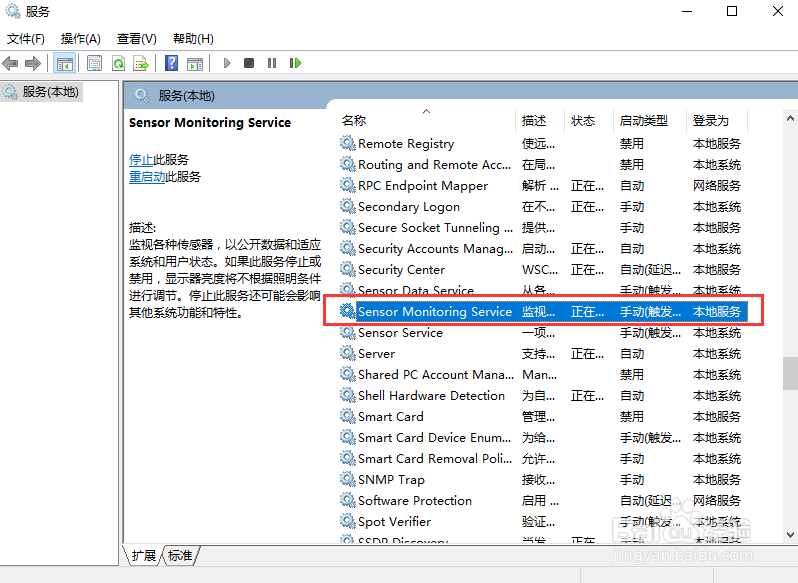This screenshot has width=798, height=583.
Task: Open the 帮助(H) menu
Action: coord(193,39)
